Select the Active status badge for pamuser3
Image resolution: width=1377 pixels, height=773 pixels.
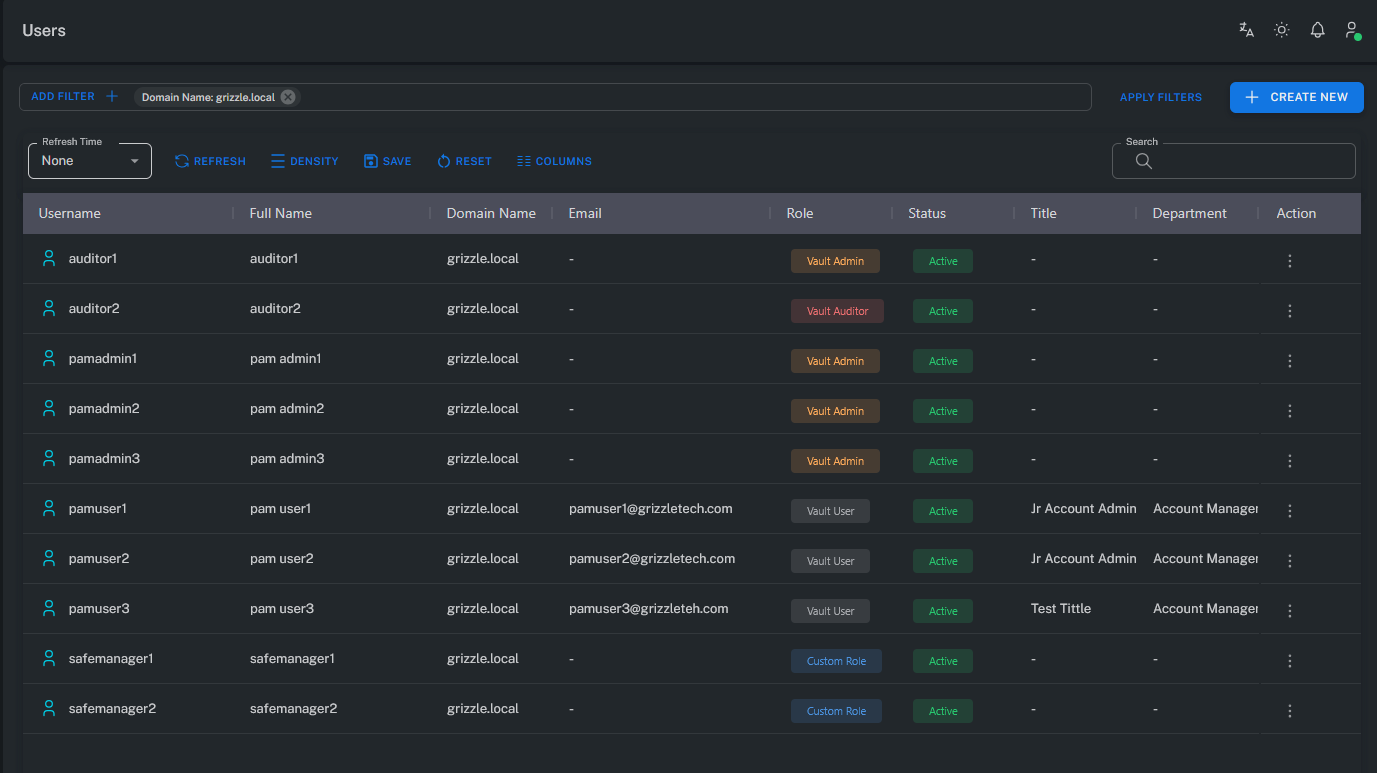(x=942, y=610)
